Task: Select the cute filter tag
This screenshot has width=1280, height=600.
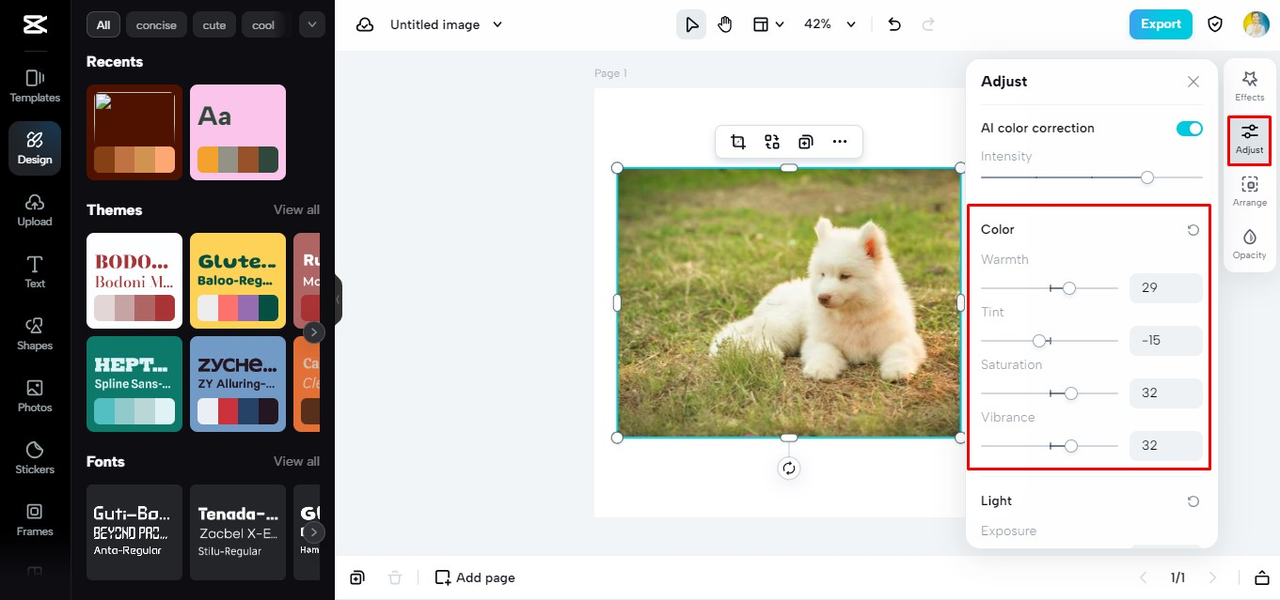Action: point(214,25)
